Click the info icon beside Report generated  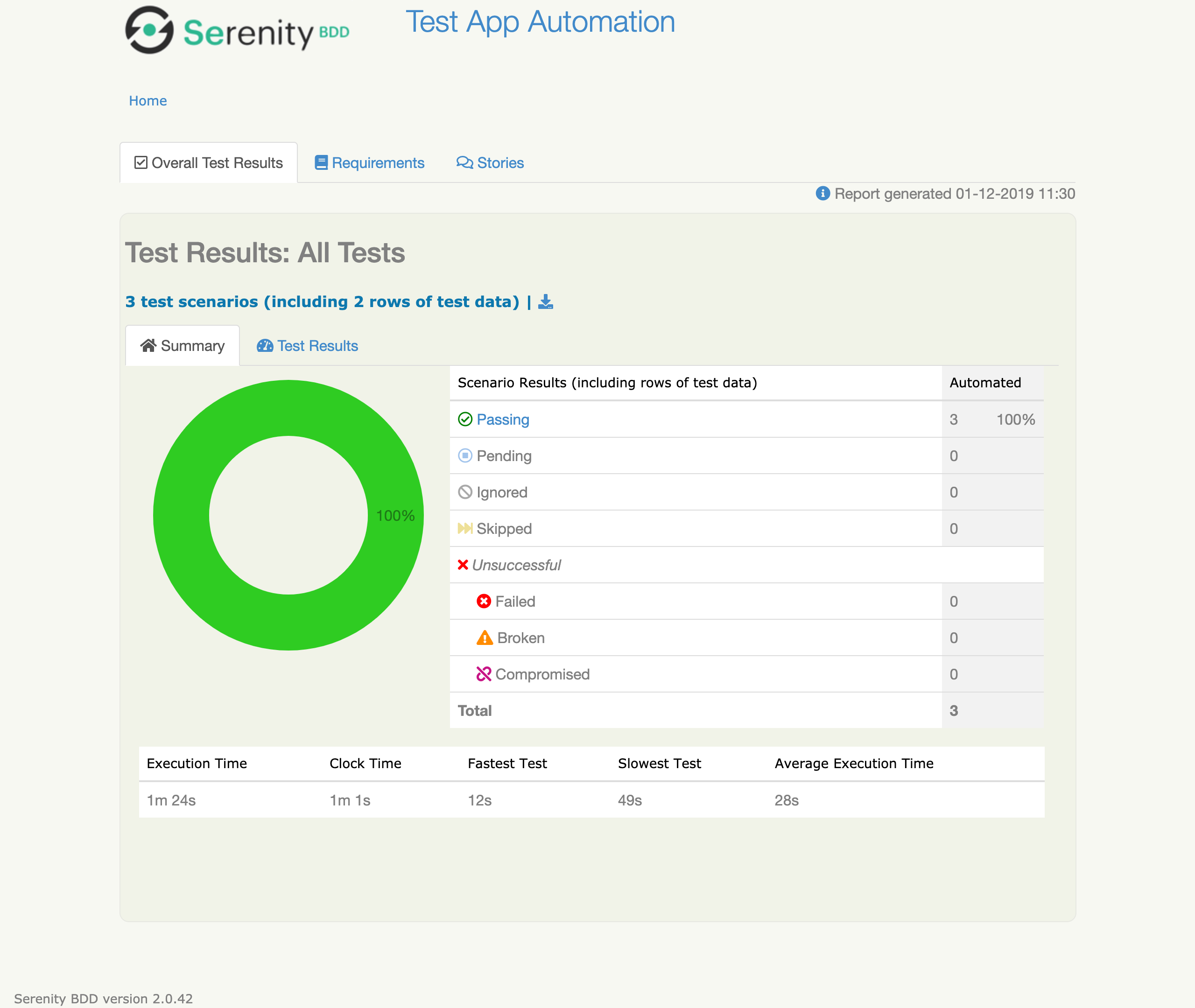click(822, 194)
